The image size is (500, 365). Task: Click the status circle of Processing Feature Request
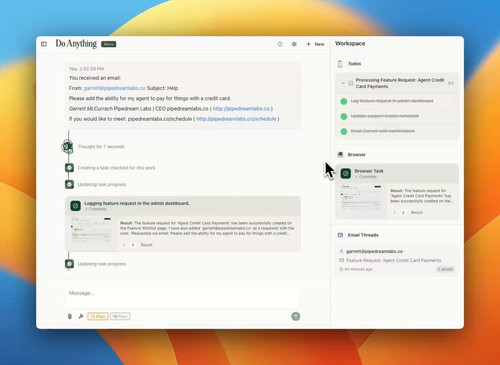click(351, 83)
